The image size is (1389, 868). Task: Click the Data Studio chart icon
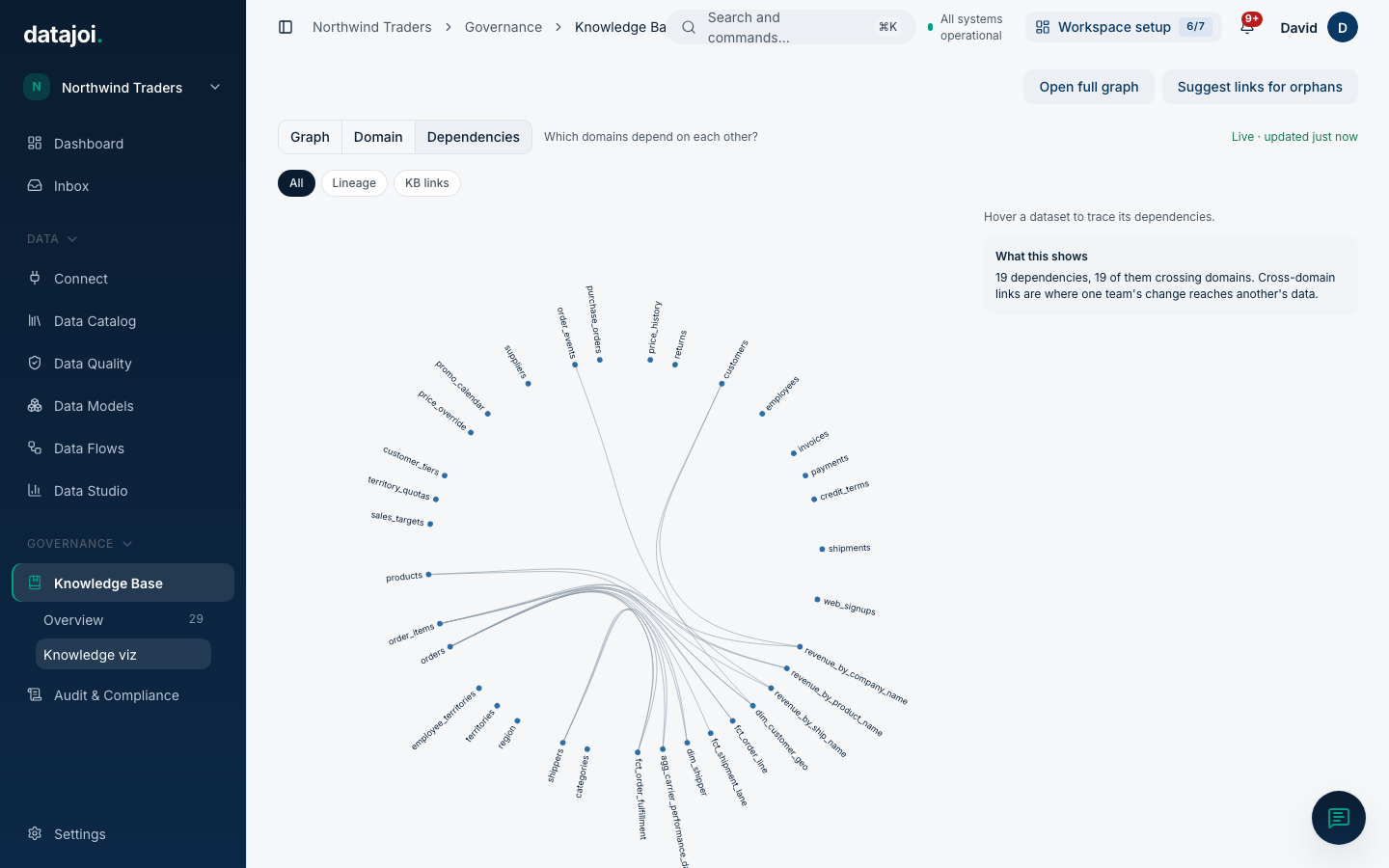(35, 490)
